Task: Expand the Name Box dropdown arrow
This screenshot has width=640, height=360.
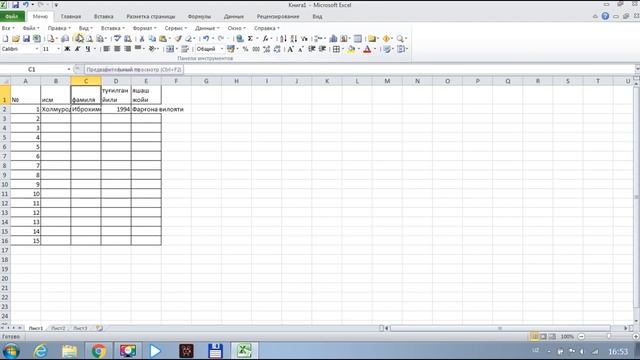Action: coord(69,70)
